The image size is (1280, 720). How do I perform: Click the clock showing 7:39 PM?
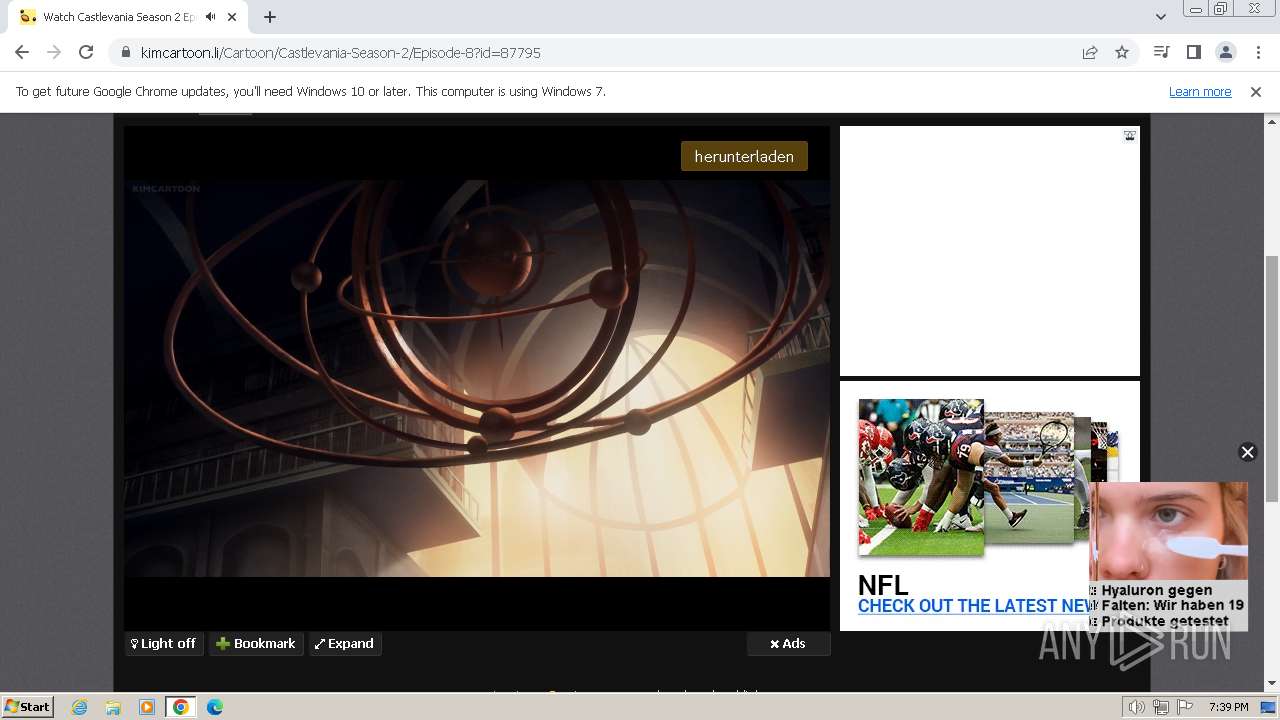(x=1228, y=707)
